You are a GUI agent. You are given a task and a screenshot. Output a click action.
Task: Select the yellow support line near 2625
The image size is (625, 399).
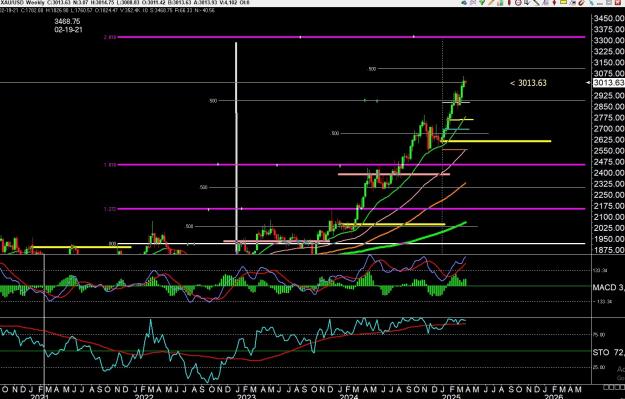496,141
